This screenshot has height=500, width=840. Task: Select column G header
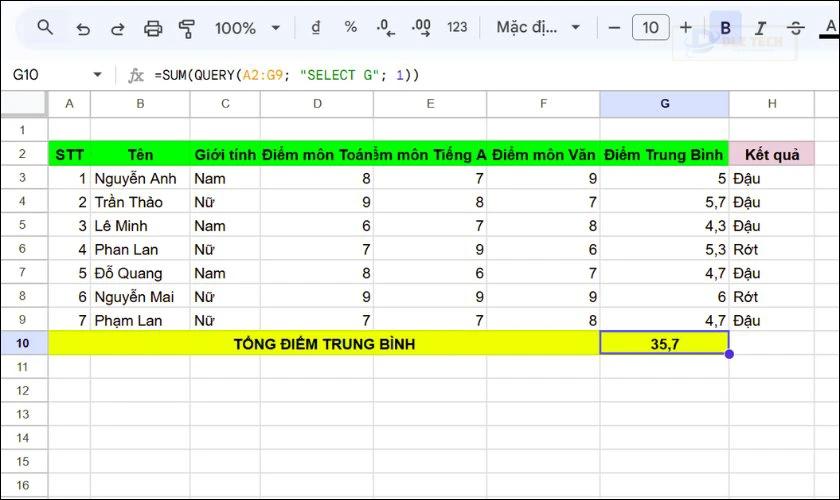664,103
